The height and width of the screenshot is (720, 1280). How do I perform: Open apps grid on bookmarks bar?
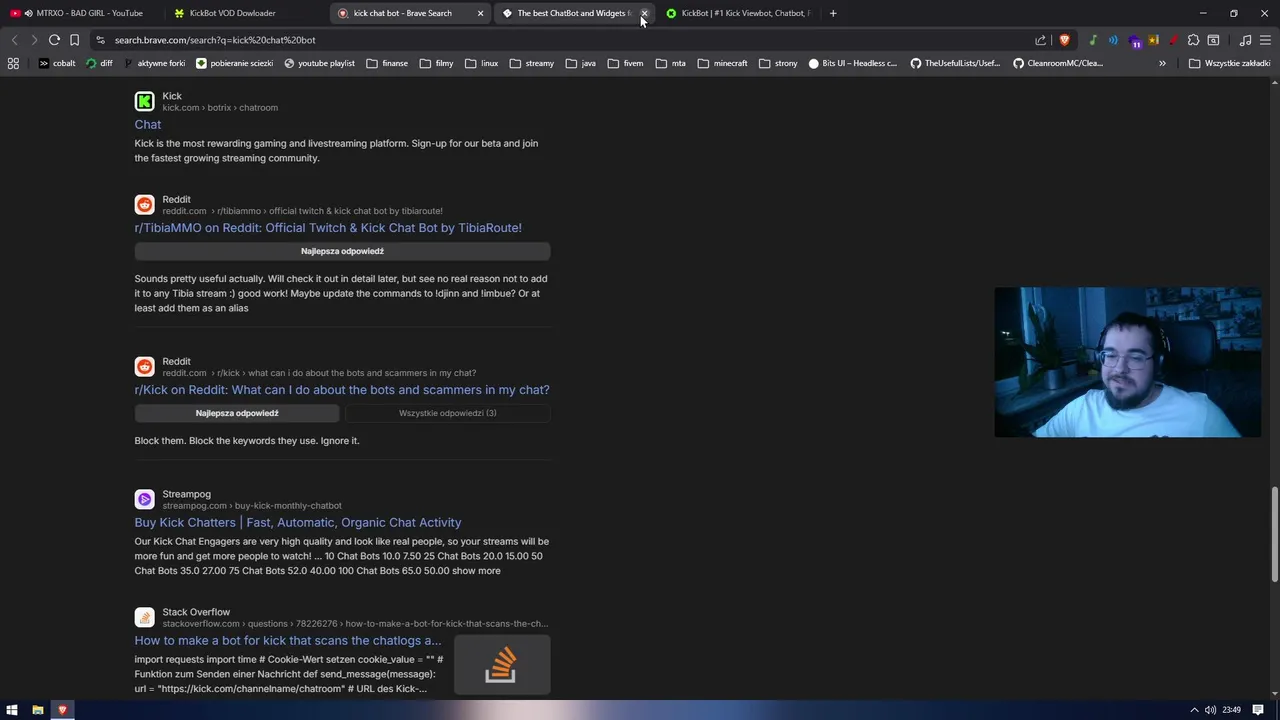pos(13,63)
